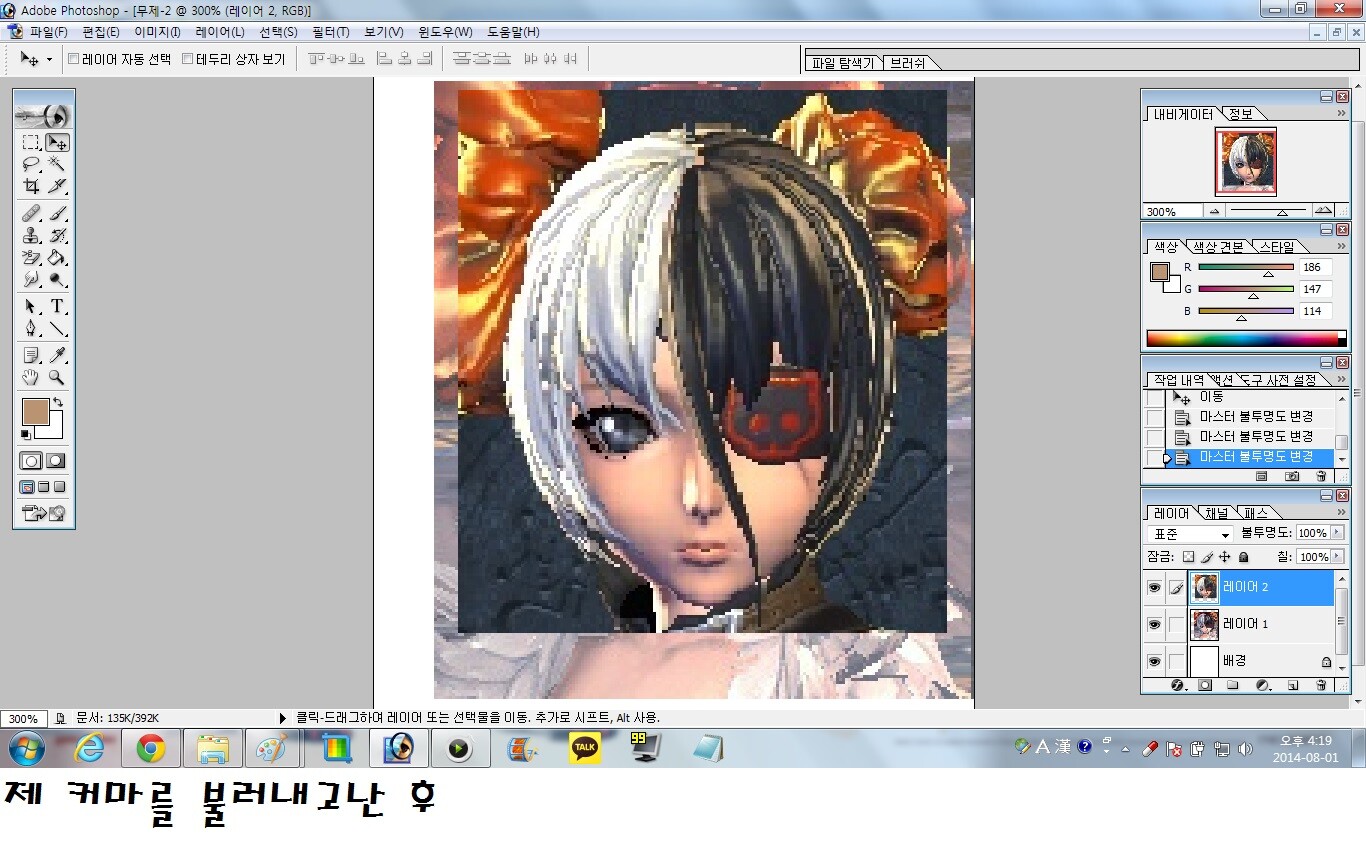Hide 레이어 1 using its eye icon

pyautogui.click(x=1154, y=625)
